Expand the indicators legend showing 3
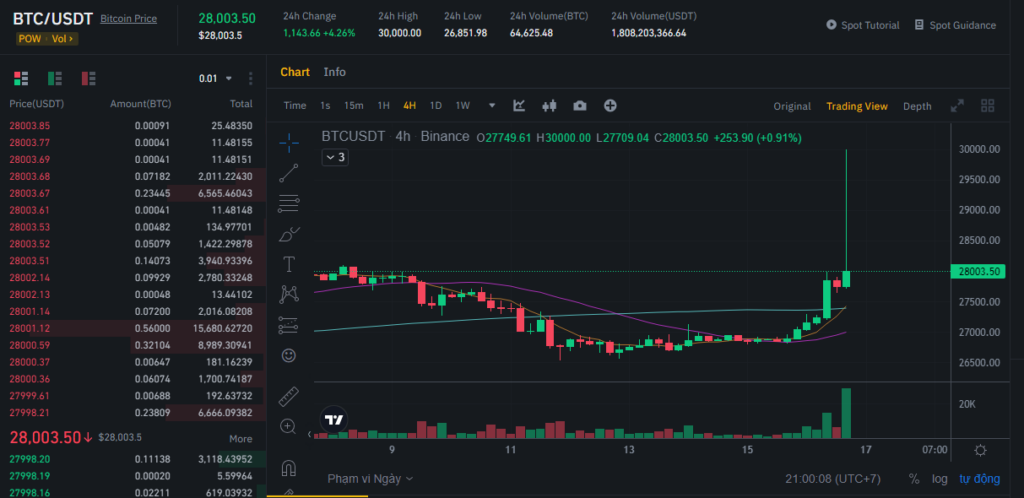Screen dimensions: 1024x498 pos(335,157)
